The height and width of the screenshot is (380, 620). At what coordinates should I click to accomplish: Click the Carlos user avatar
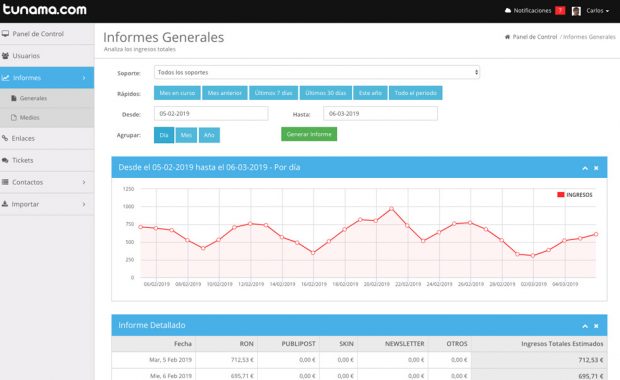(x=576, y=11)
